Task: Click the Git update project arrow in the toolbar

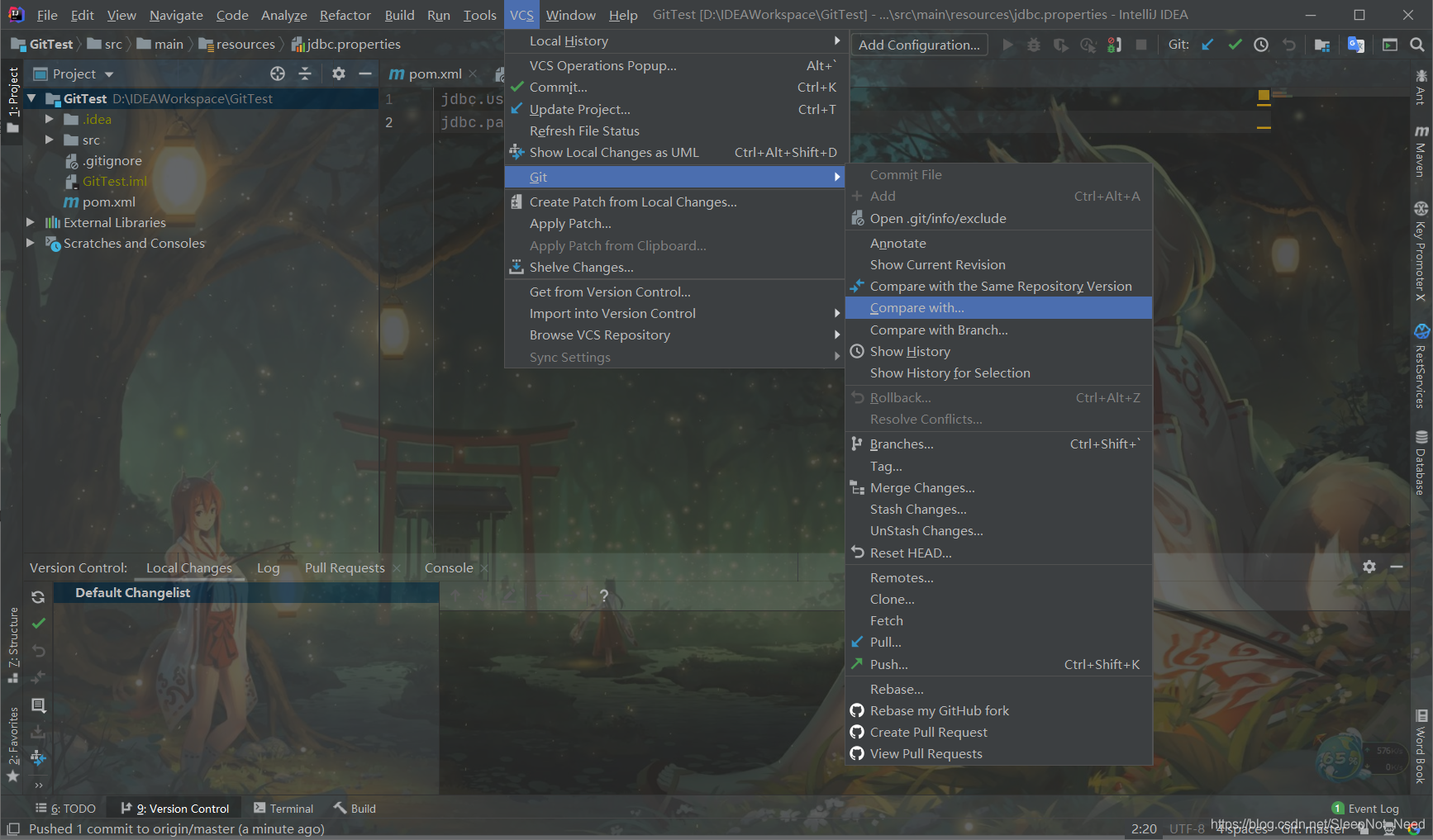Action: pyautogui.click(x=1207, y=45)
